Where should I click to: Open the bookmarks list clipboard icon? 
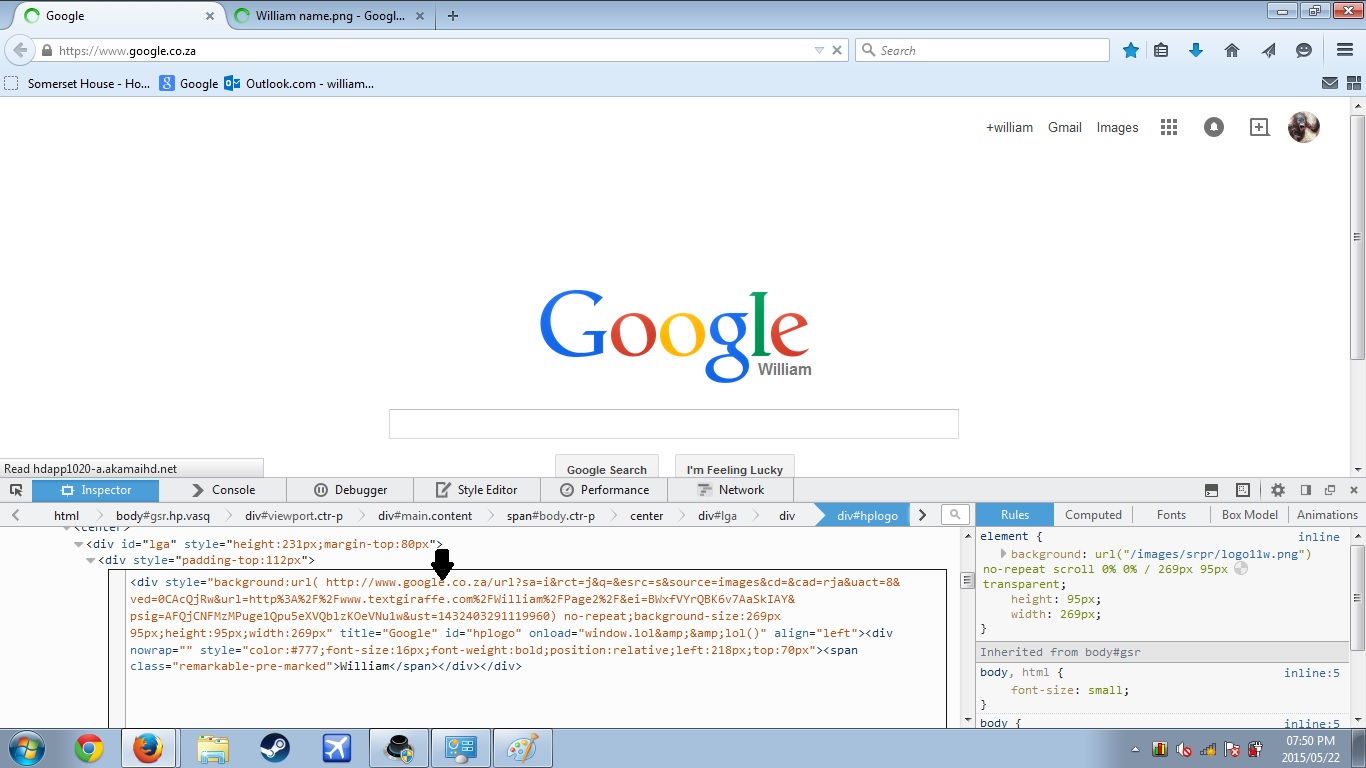pos(1161,50)
